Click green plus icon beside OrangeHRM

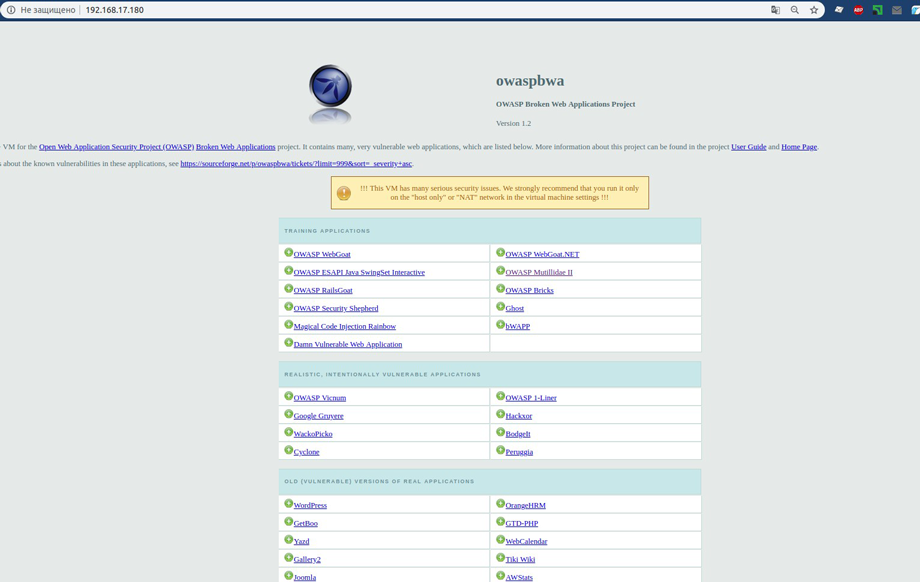(500, 503)
